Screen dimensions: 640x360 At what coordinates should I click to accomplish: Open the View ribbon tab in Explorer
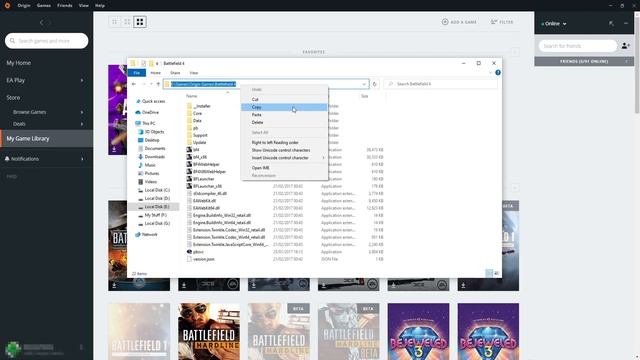[x=194, y=73]
